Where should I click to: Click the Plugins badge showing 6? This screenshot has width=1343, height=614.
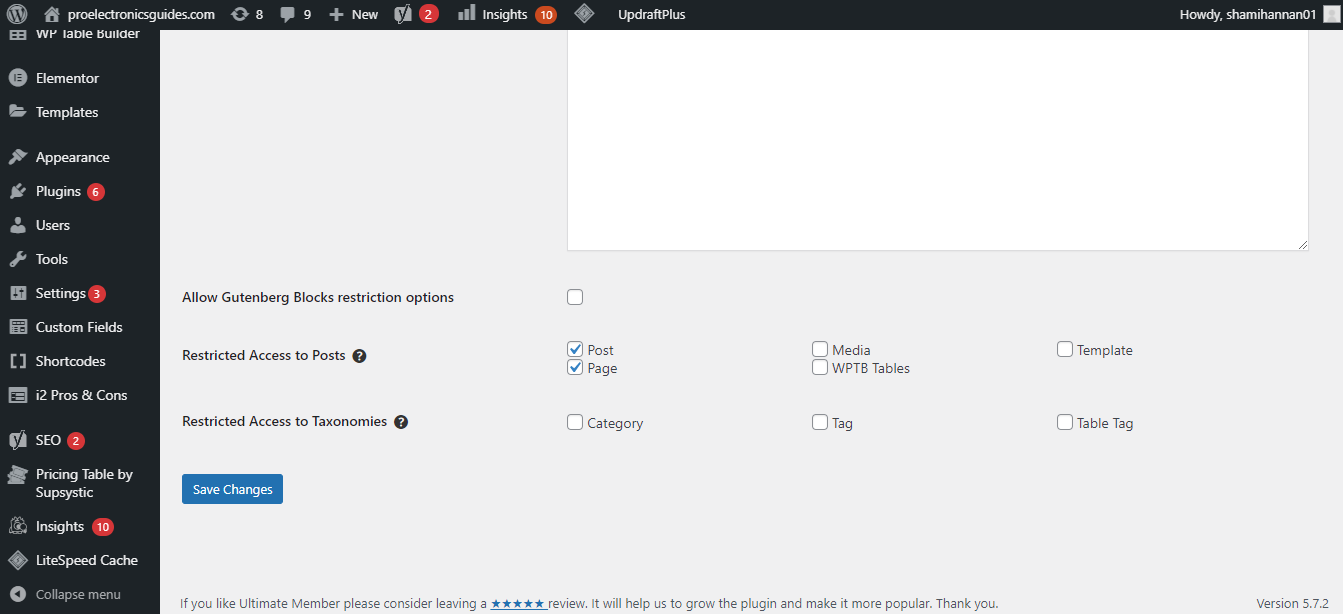[96, 192]
